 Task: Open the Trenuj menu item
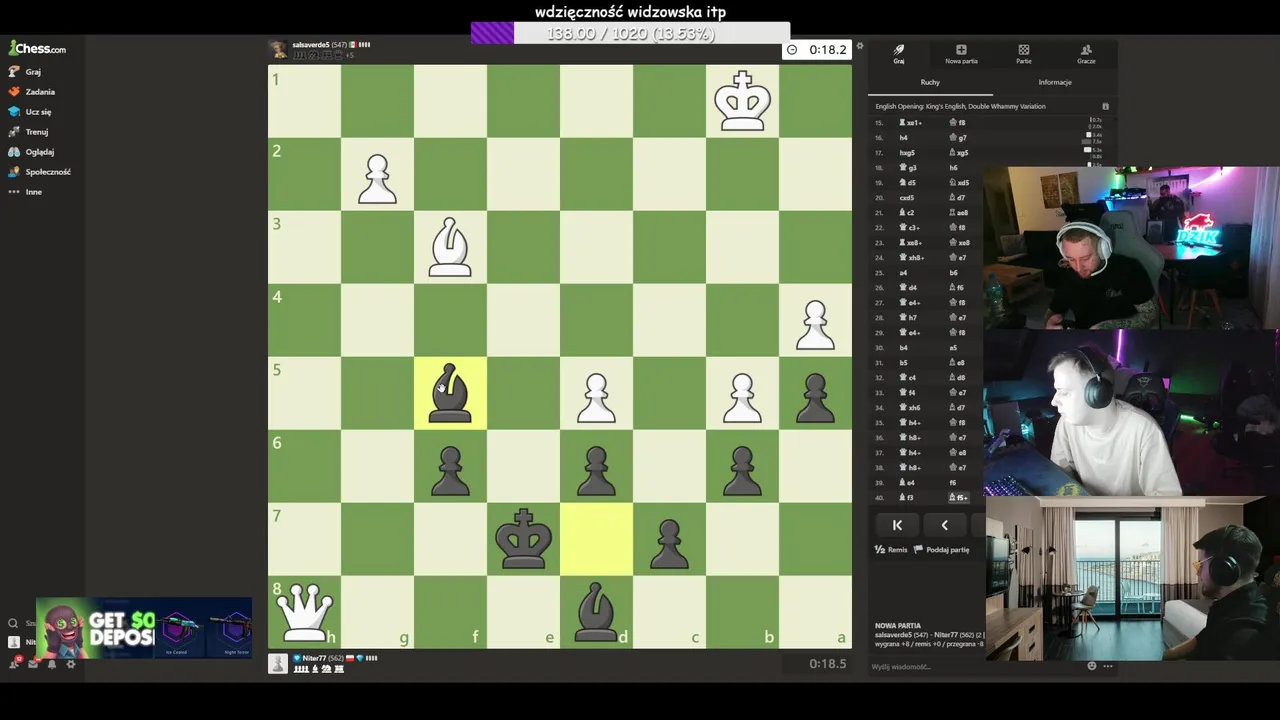point(29,132)
